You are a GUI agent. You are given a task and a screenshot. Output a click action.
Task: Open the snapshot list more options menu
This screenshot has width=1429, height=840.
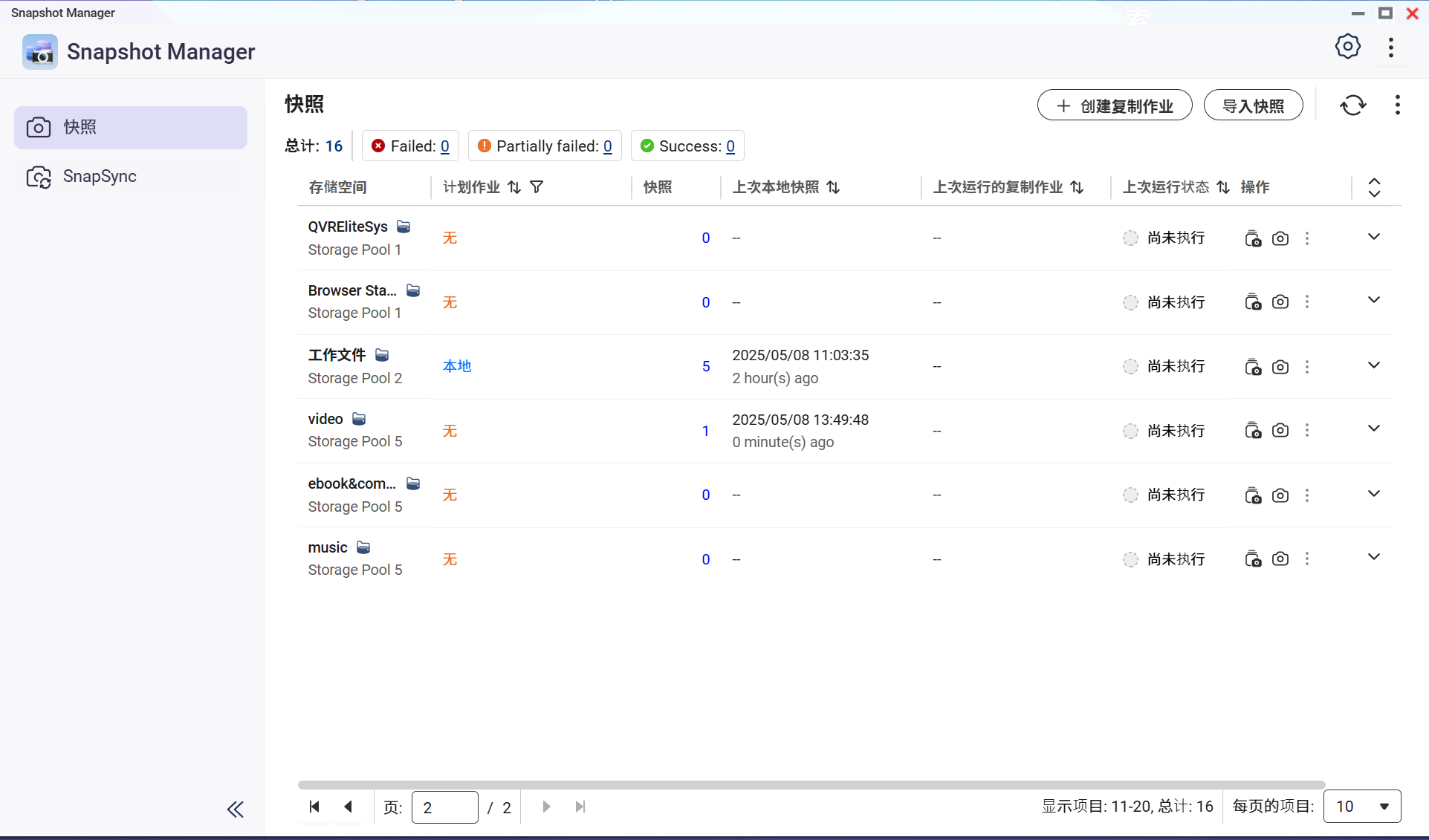click(1398, 105)
